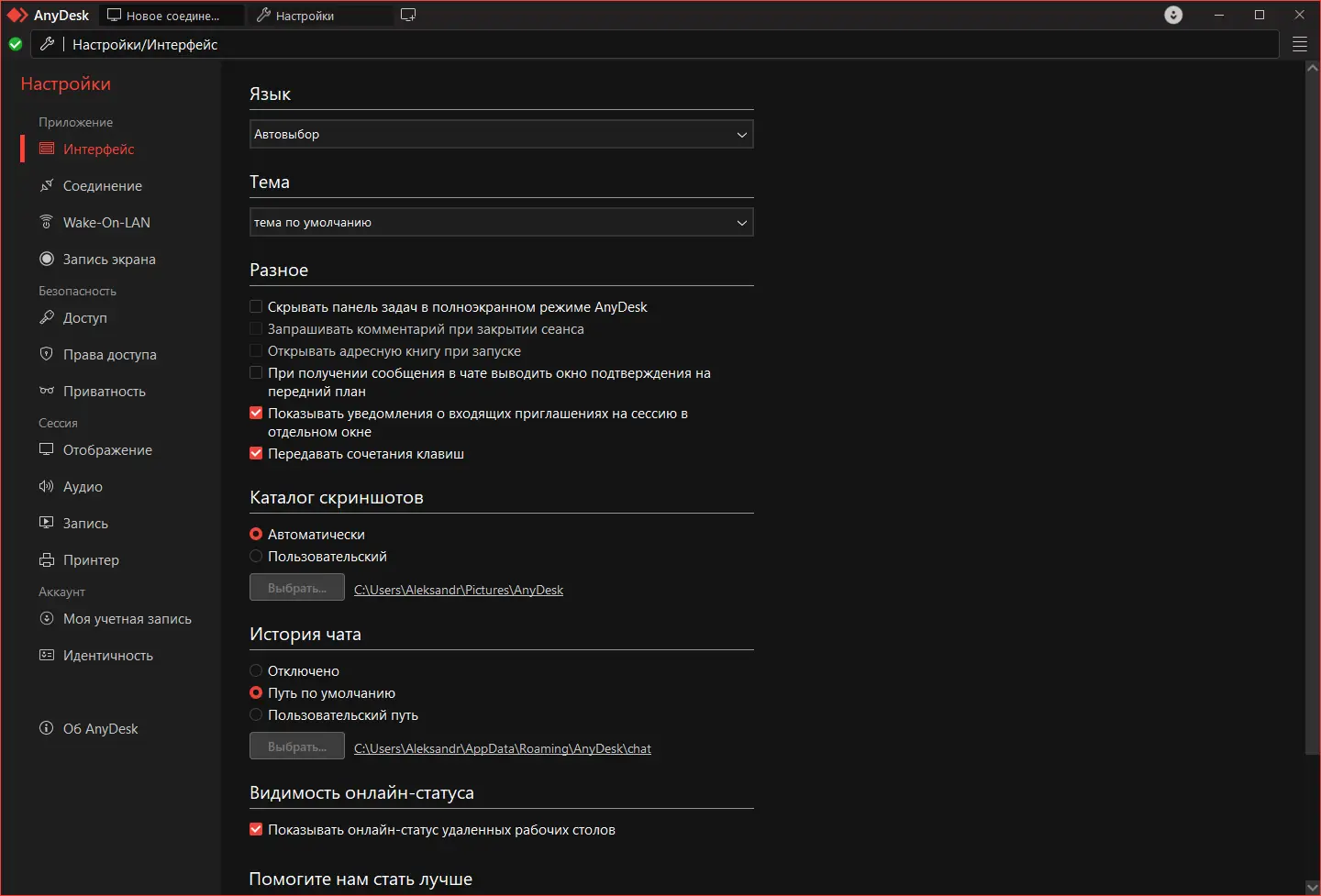Click the speaker icon for Аудио
This screenshot has height=896, width=1321.
coord(47,486)
